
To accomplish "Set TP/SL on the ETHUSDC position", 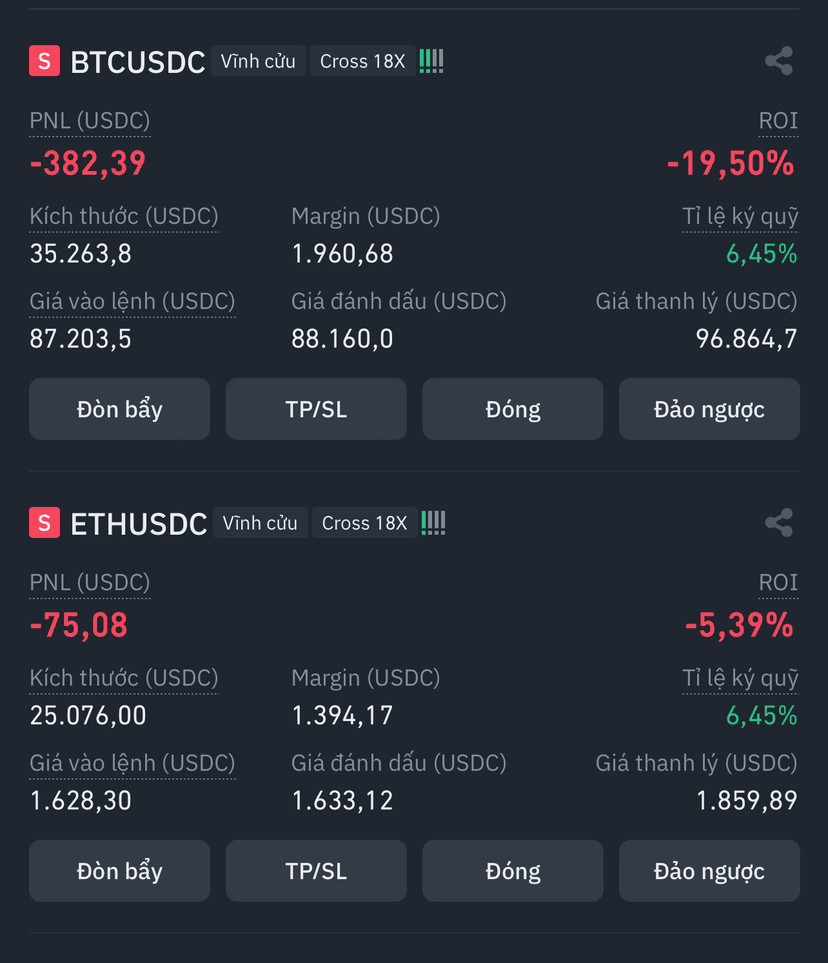I will click(x=316, y=871).
